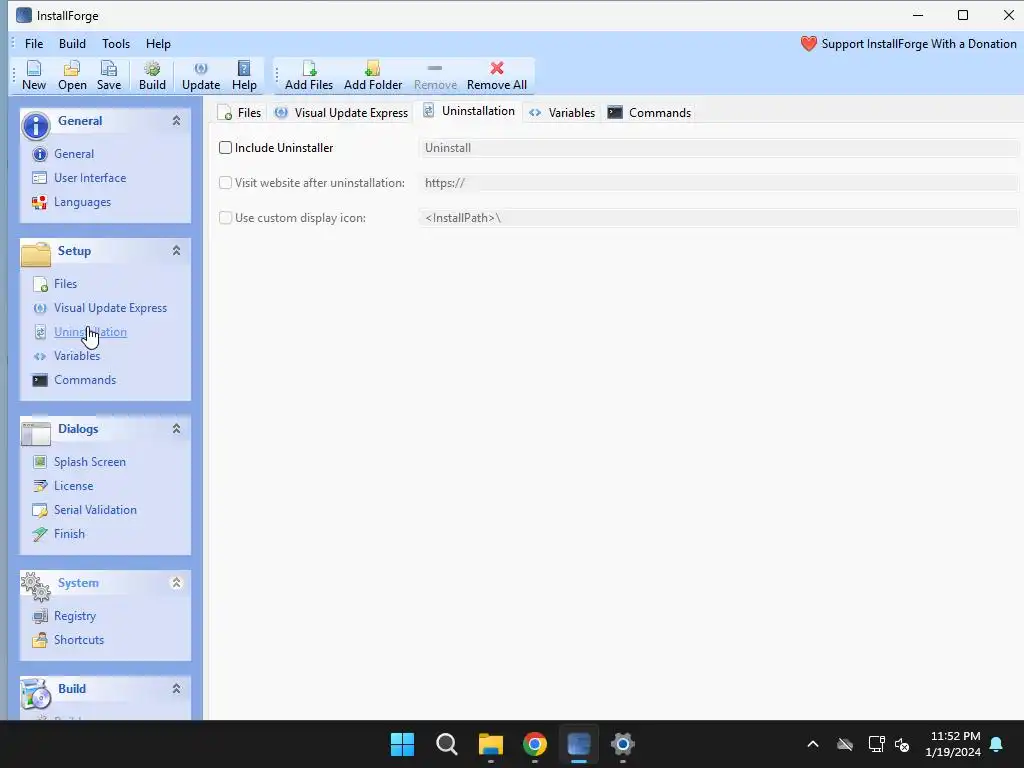Click the Add Files toolbar icon

point(309,75)
